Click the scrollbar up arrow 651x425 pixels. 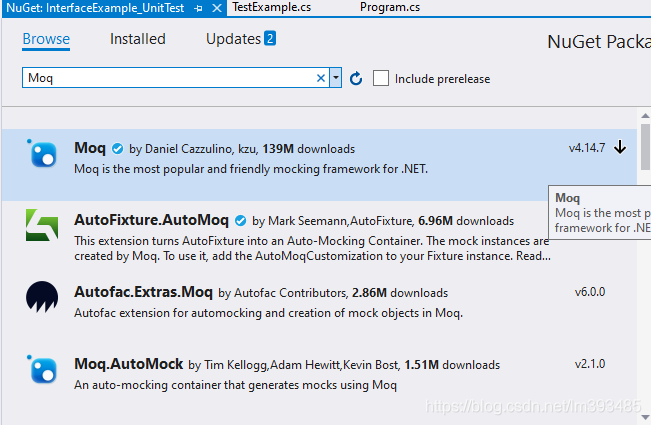click(645, 116)
